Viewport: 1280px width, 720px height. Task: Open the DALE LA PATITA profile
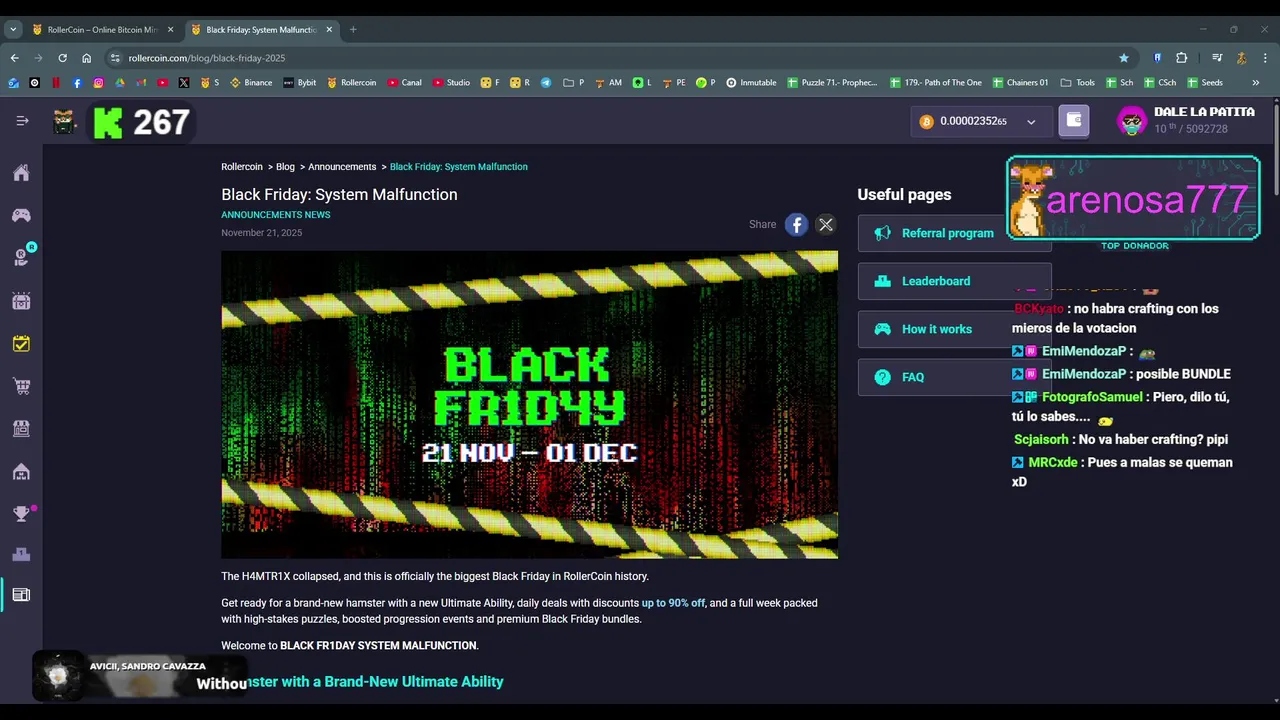point(1185,121)
